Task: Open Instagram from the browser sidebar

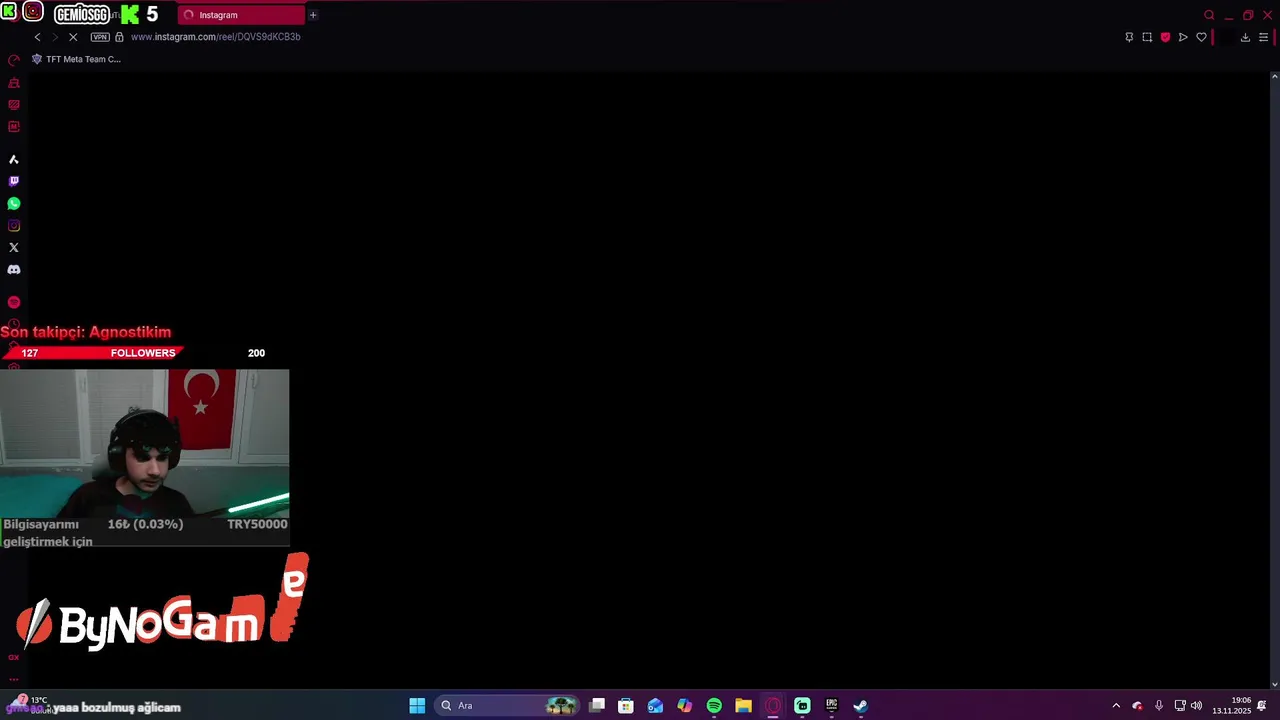Action: 14,226
